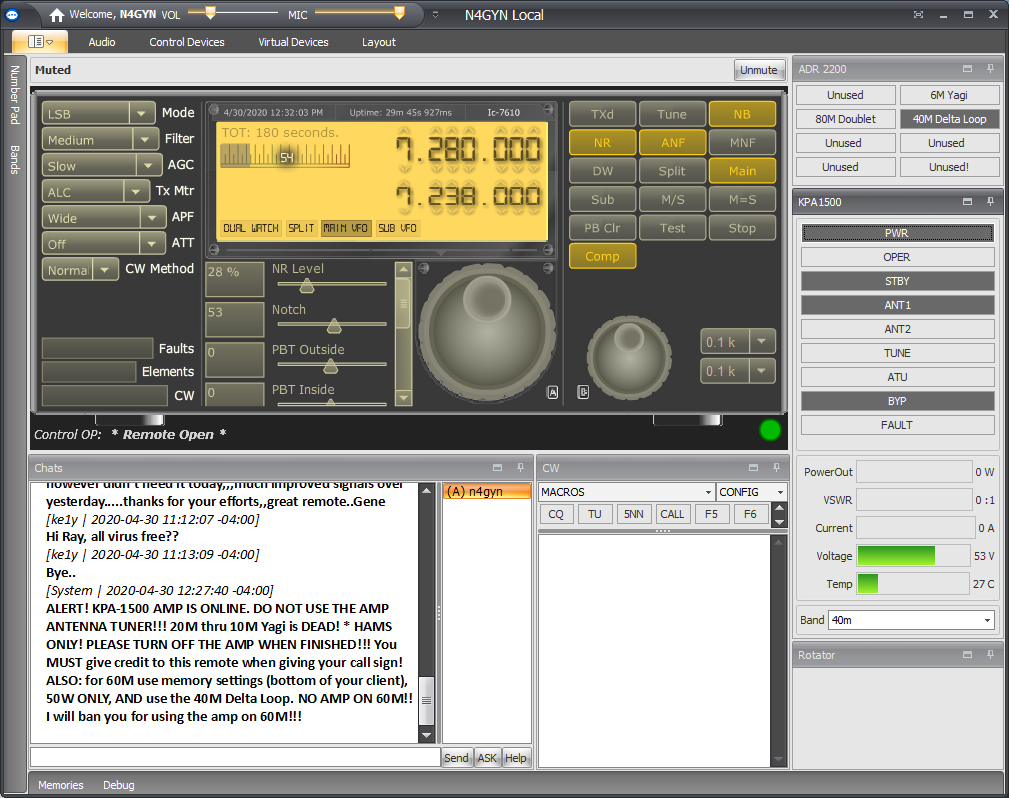Click the Send chat button
Screen dimensions: 1010x798
(456, 757)
